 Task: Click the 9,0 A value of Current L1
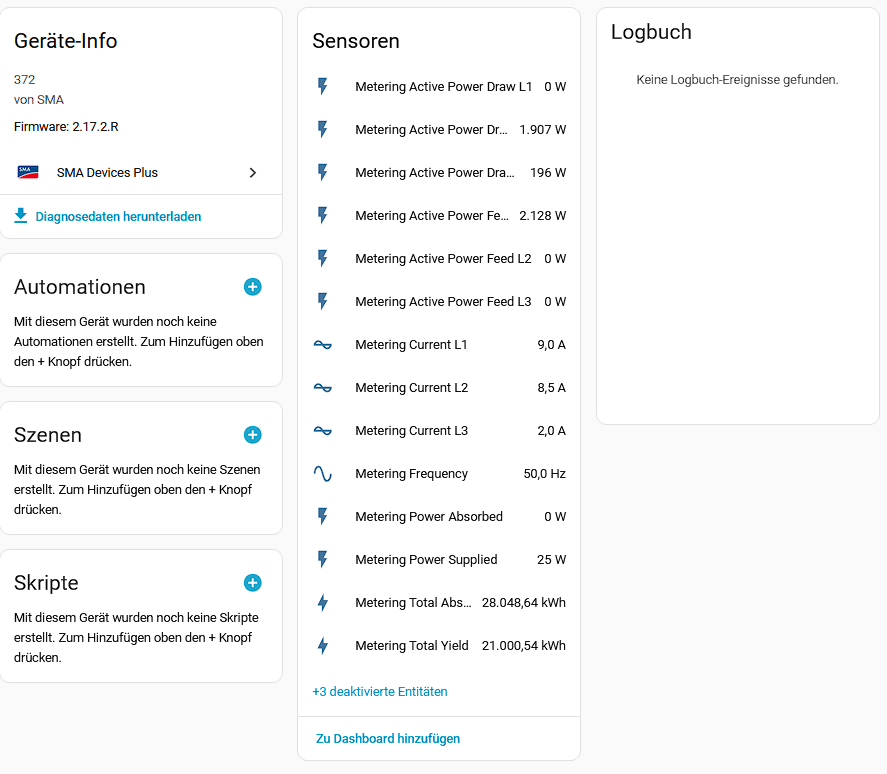pos(551,345)
